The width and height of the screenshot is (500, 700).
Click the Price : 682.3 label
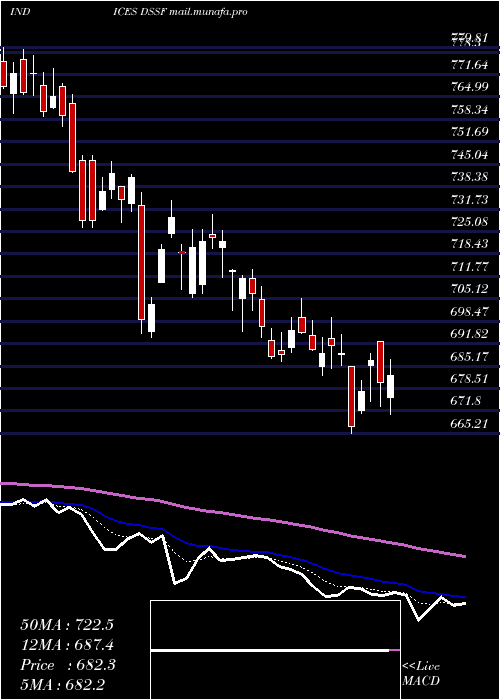[68, 665]
